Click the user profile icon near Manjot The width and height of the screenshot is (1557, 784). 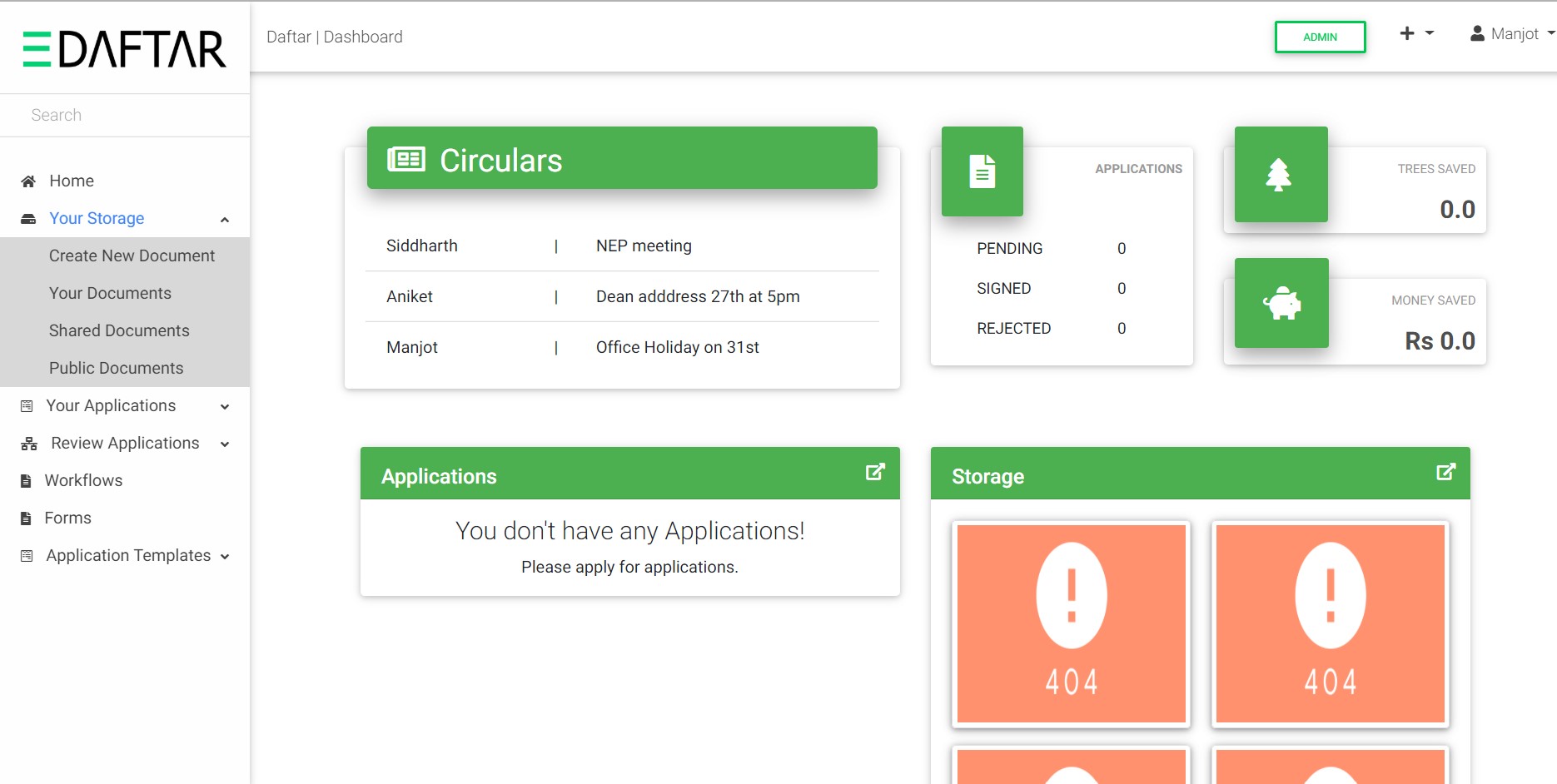tap(1477, 33)
